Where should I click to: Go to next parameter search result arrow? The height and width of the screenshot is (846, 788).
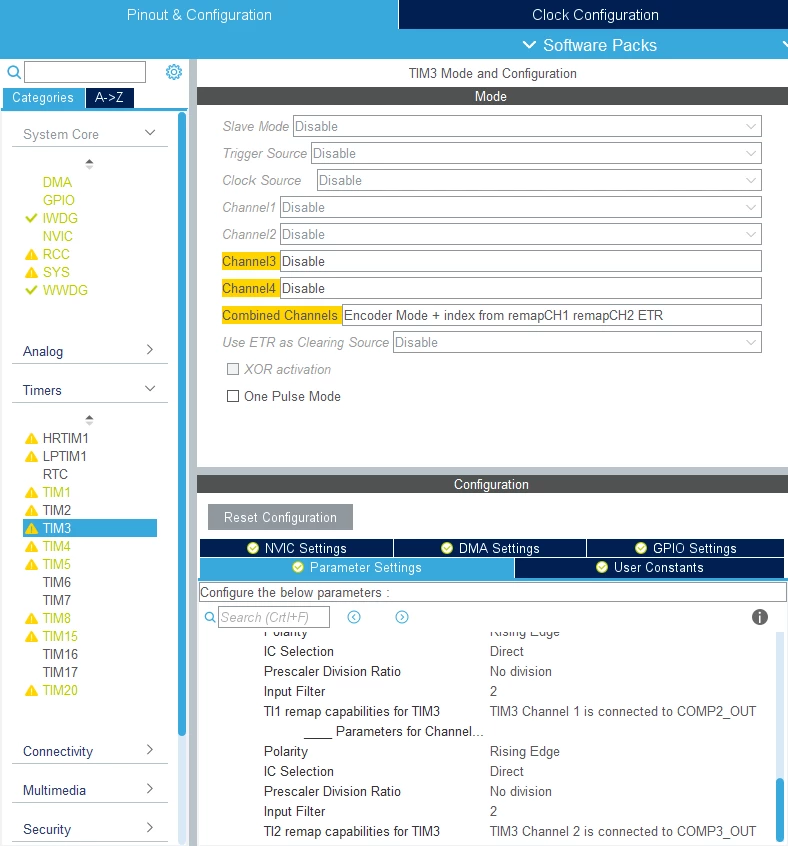point(402,617)
